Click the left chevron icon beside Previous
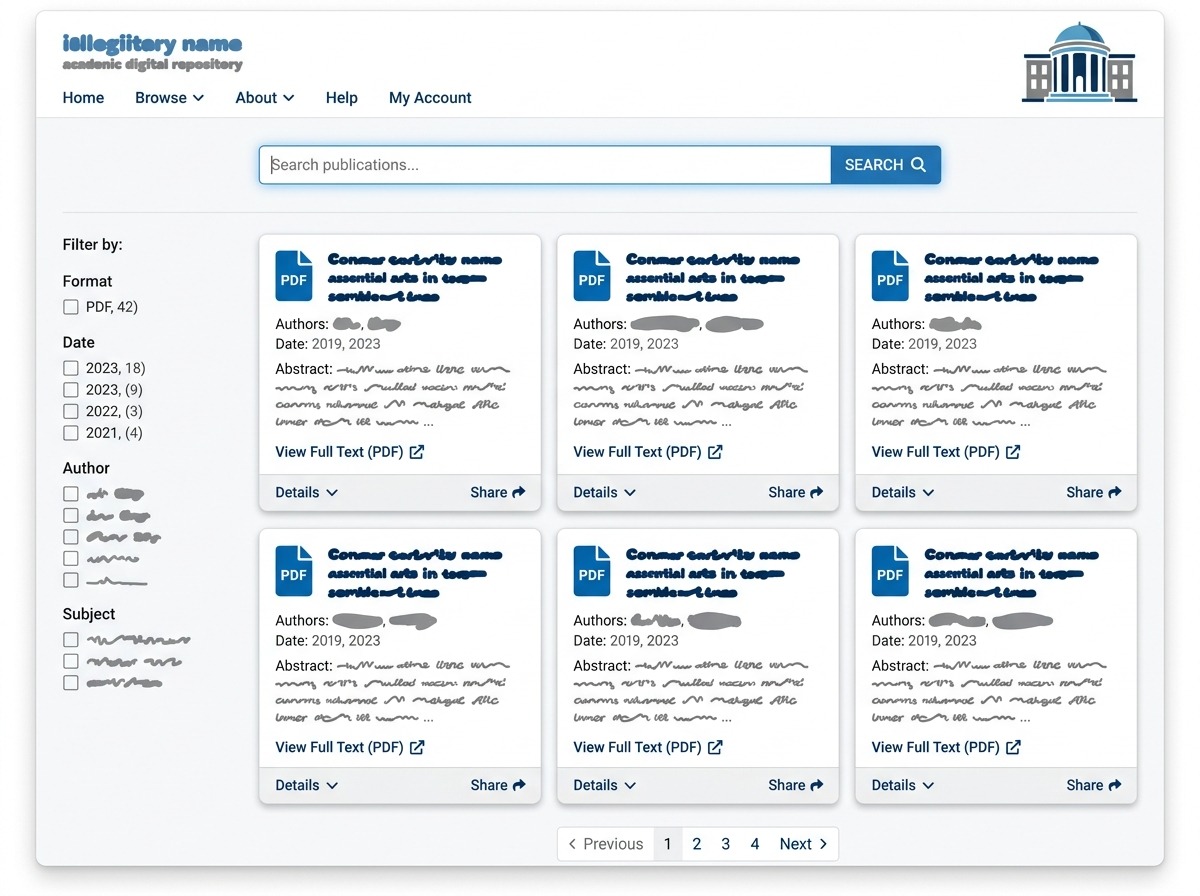This screenshot has height=896, width=1200. point(572,844)
